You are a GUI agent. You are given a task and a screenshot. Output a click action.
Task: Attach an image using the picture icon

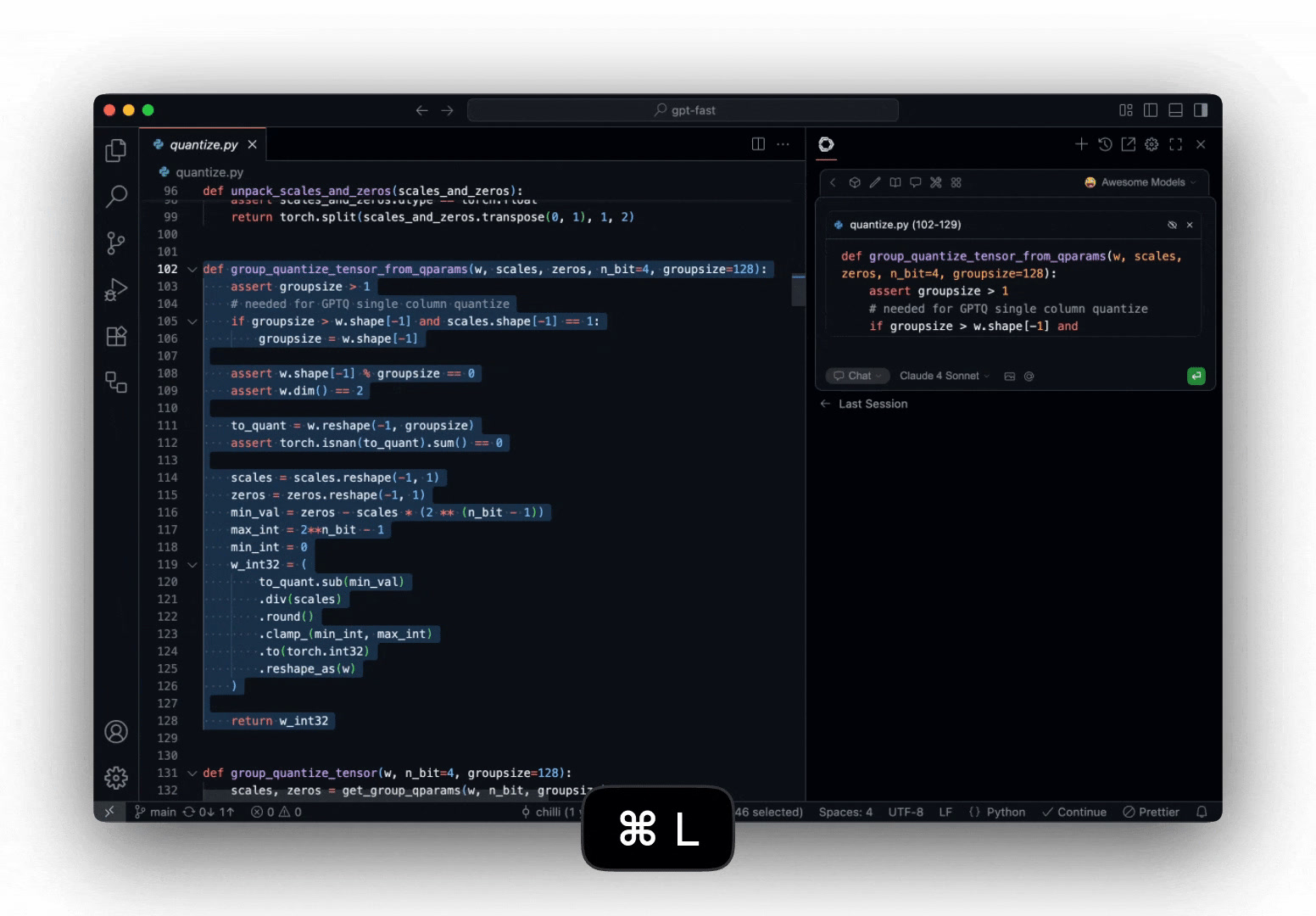coord(1010,377)
